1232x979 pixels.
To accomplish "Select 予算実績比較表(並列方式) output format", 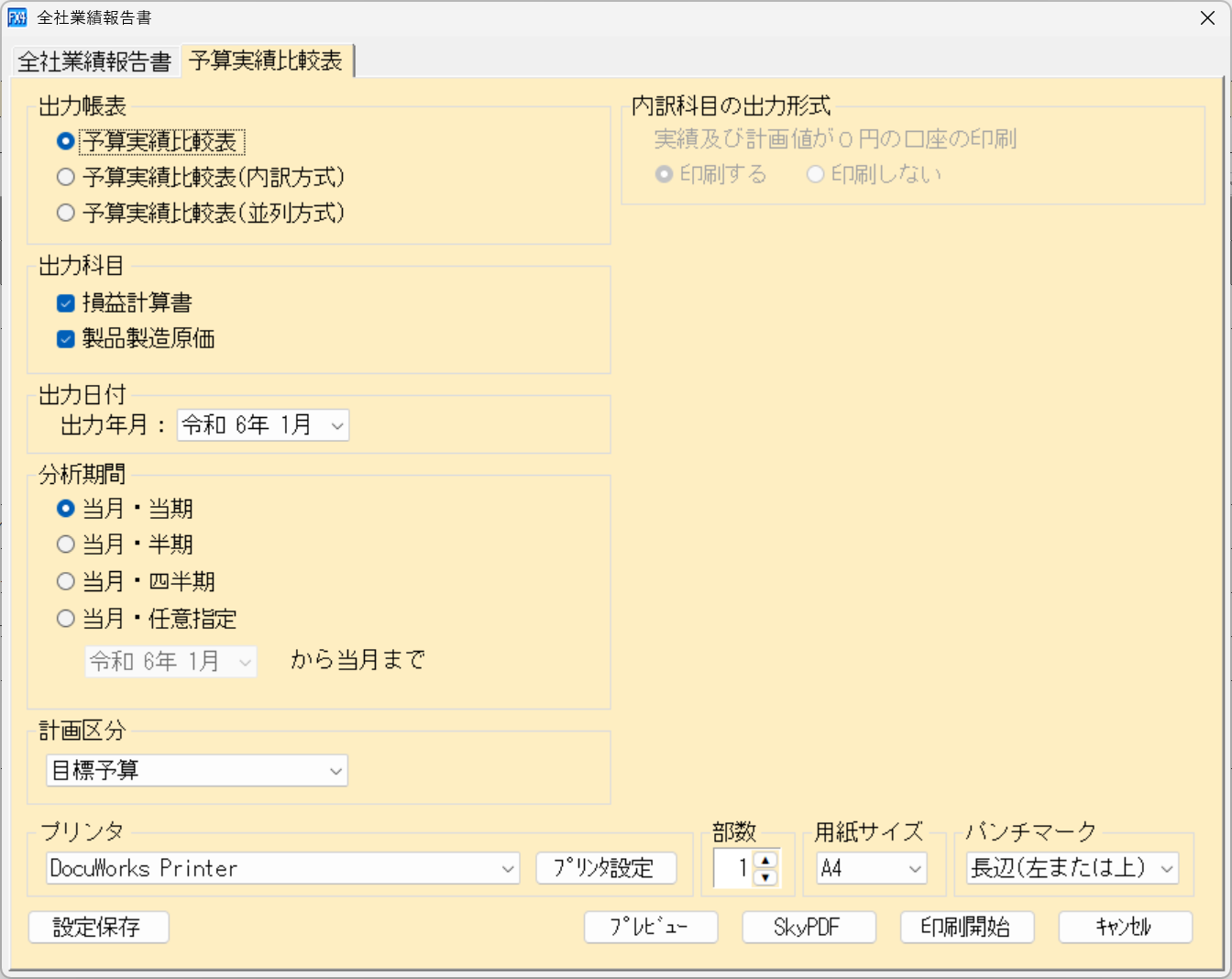I will [65, 213].
